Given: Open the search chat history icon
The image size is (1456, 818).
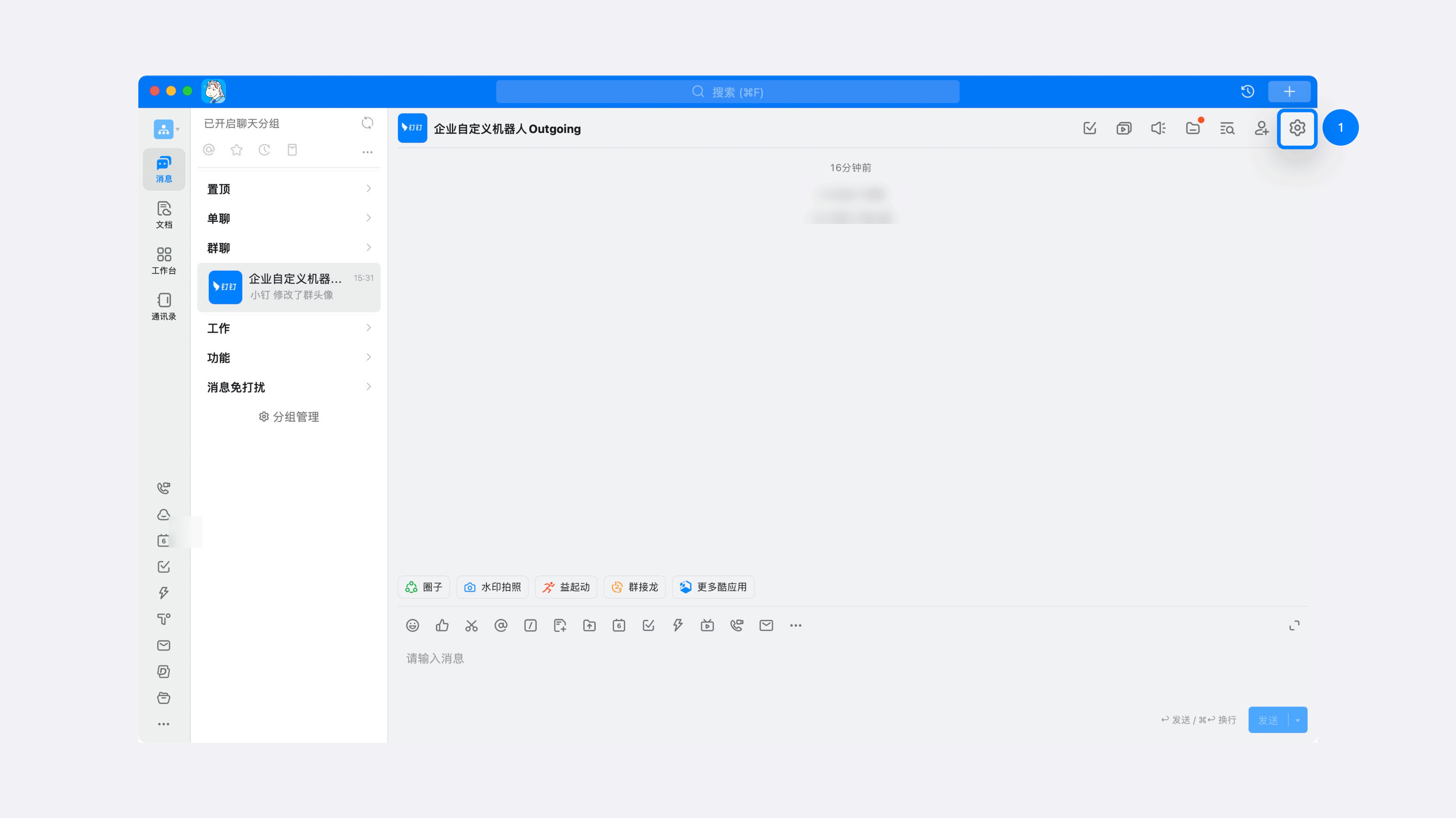Looking at the screenshot, I should tap(1226, 128).
